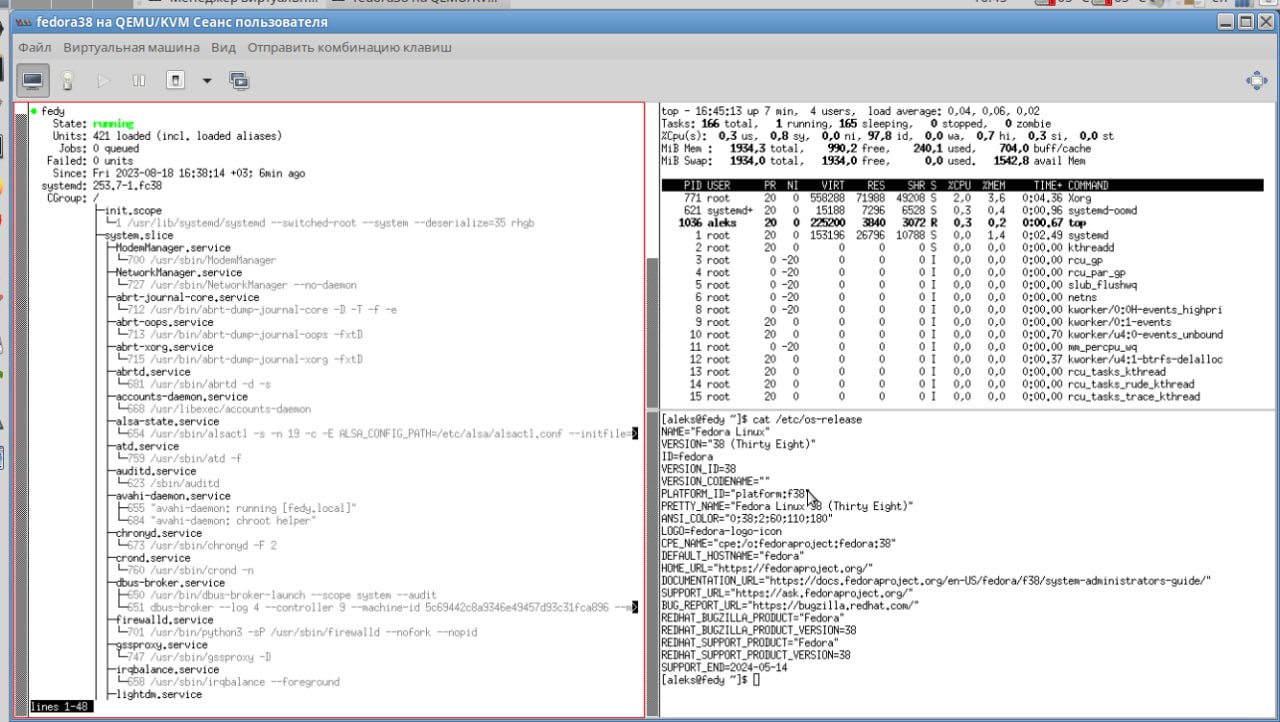Viewport: 1280px width, 722px height.
Task: Pause the virtual machine
Action: pos(139,81)
